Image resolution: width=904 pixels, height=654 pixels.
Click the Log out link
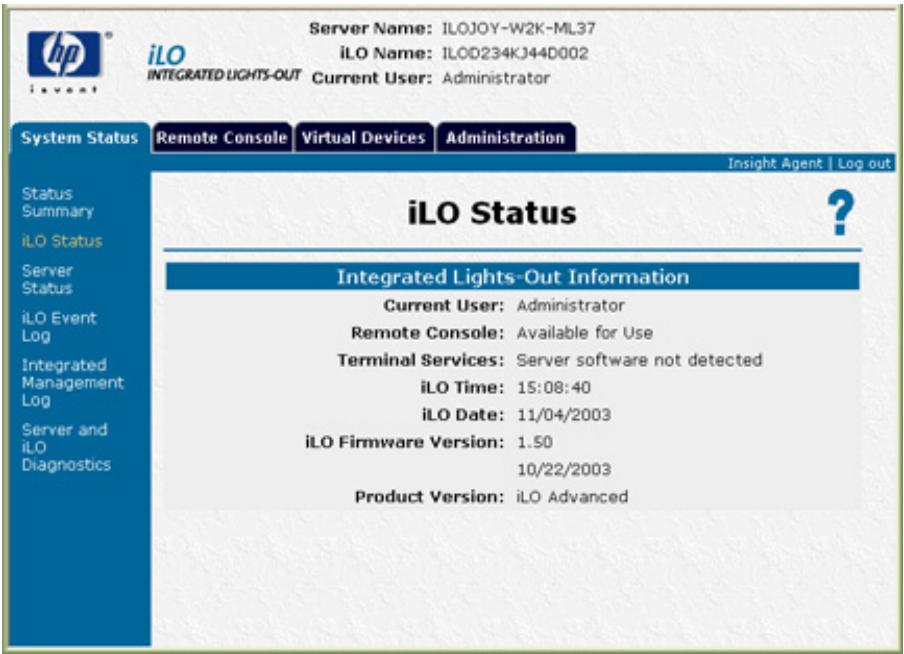click(864, 163)
